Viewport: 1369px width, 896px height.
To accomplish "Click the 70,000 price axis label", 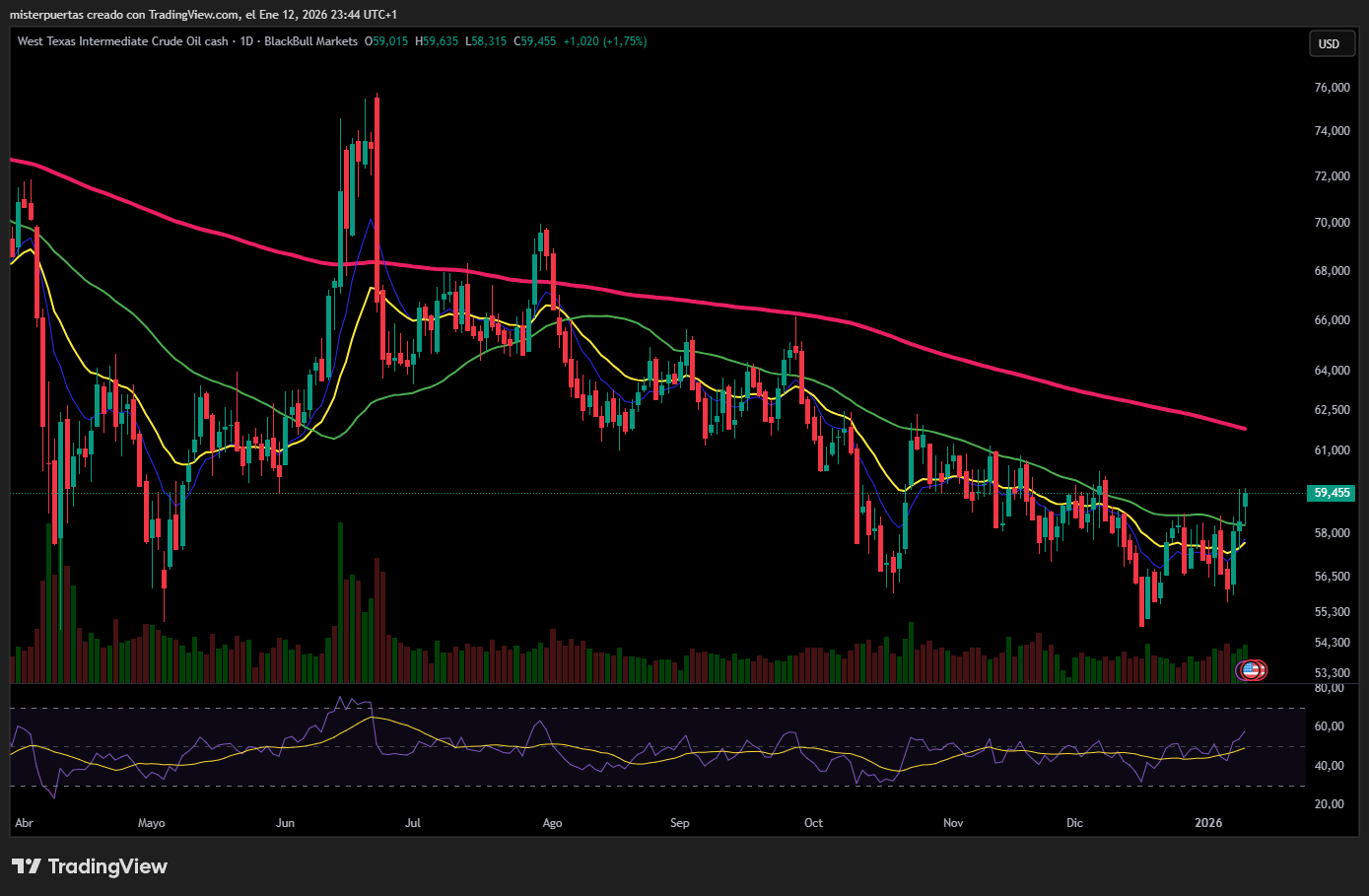I will [x=1333, y=223].
